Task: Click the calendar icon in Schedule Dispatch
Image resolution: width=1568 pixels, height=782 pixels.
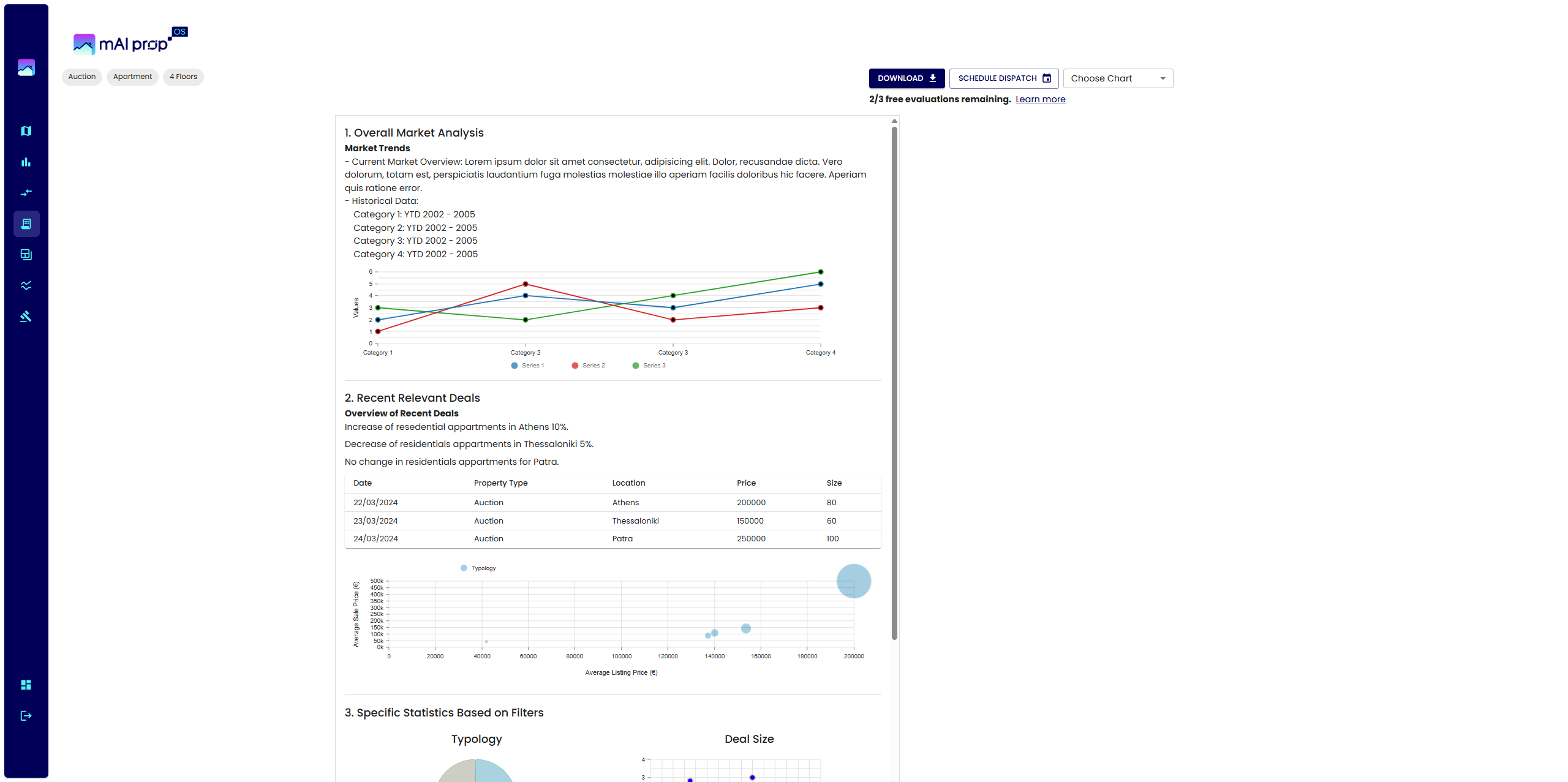Action: [1047, 78]
